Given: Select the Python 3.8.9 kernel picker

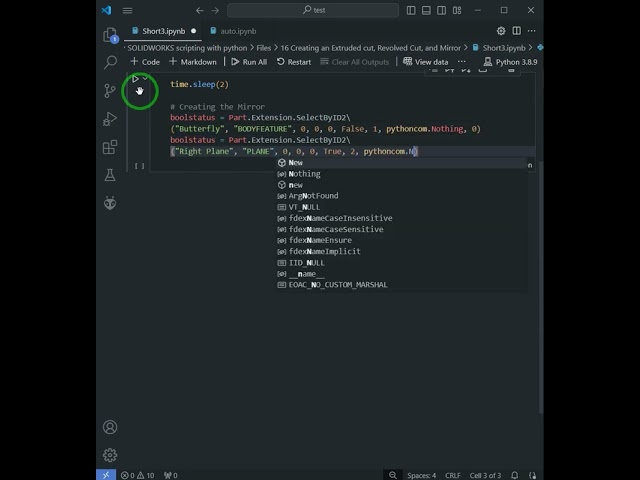Looking at the screenshot, I should pos(510,62).
